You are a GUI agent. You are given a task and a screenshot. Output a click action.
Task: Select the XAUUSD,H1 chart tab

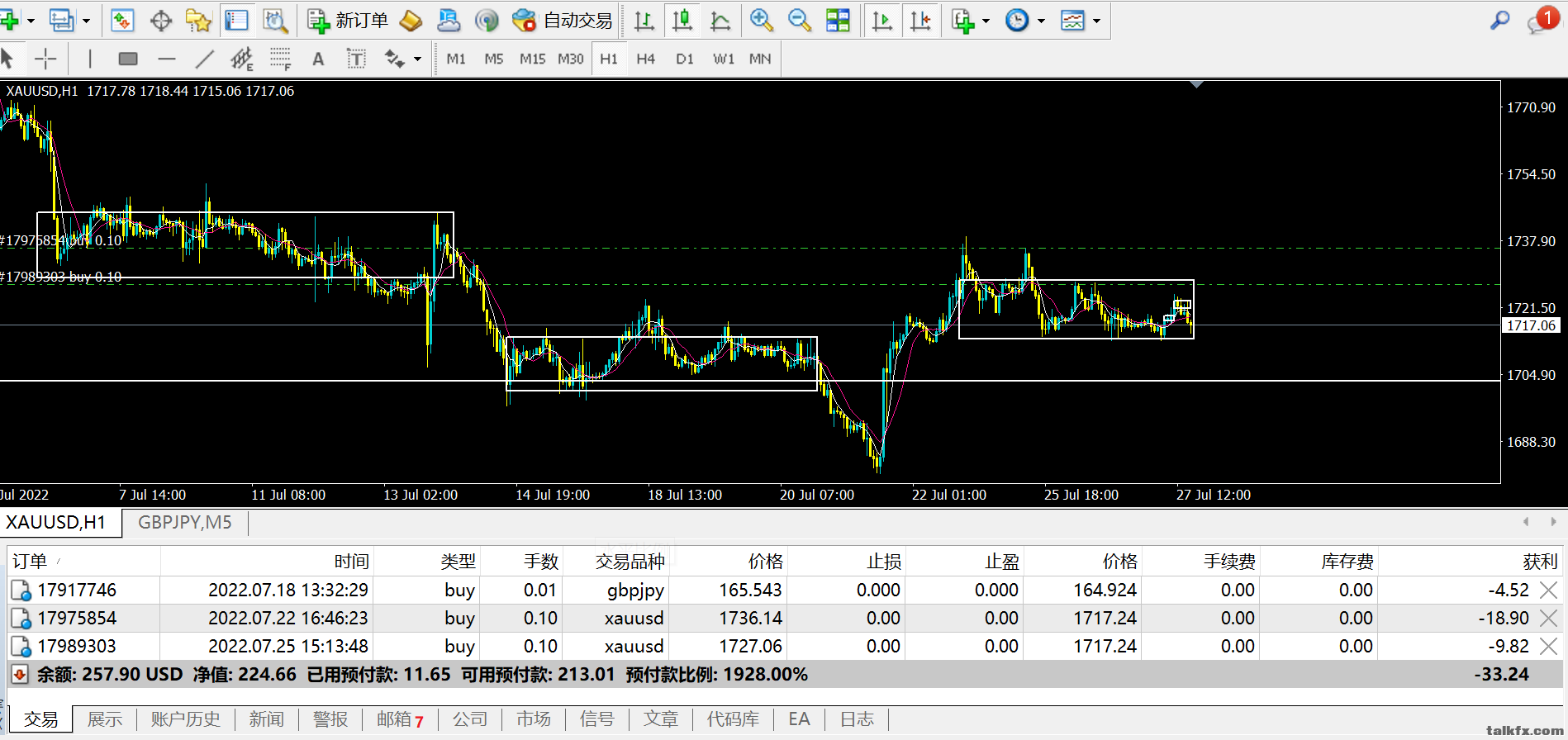[56, 522]
